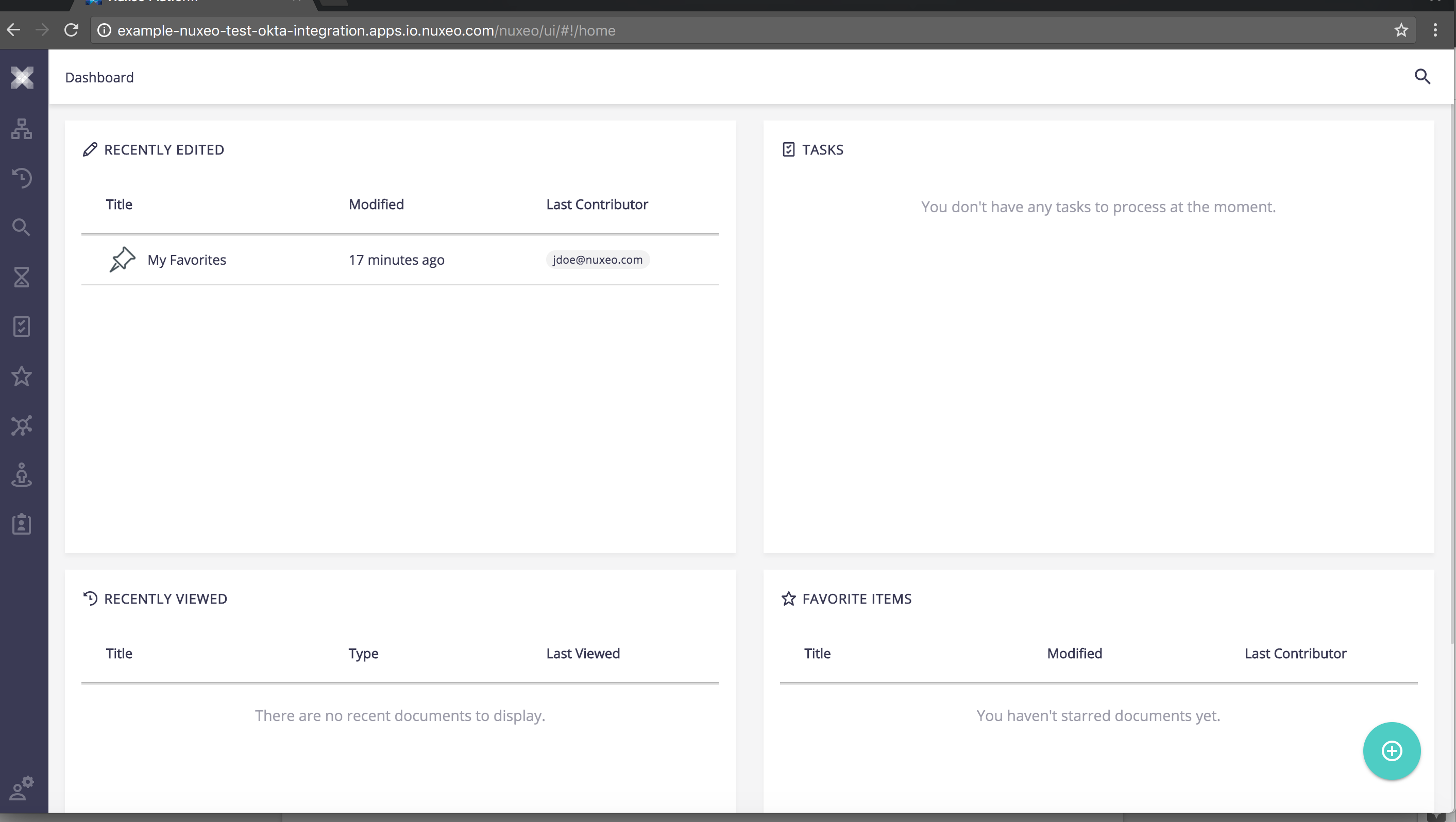This screenshot has width=1456, height=822.
Task: Go back with the browser back arrow
Action: tap(13, 30)
